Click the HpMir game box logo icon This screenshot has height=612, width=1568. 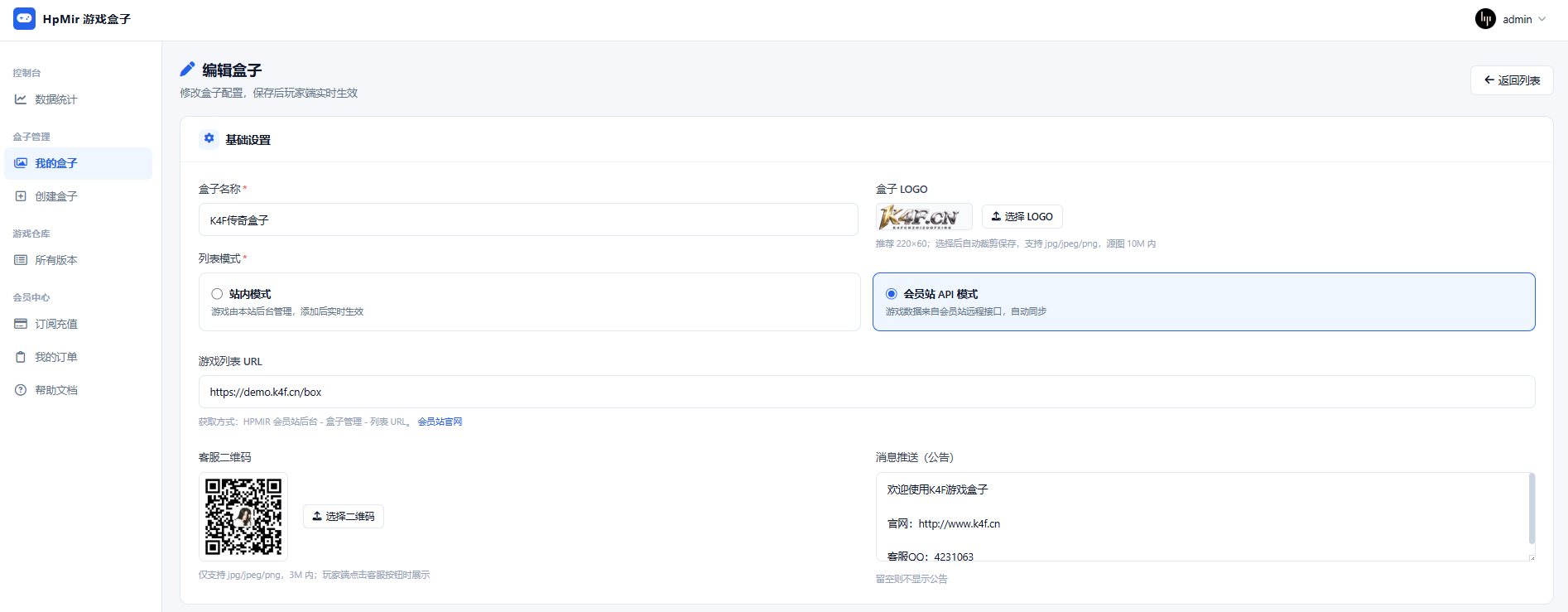pyautogui.click(x=25, y=18)
